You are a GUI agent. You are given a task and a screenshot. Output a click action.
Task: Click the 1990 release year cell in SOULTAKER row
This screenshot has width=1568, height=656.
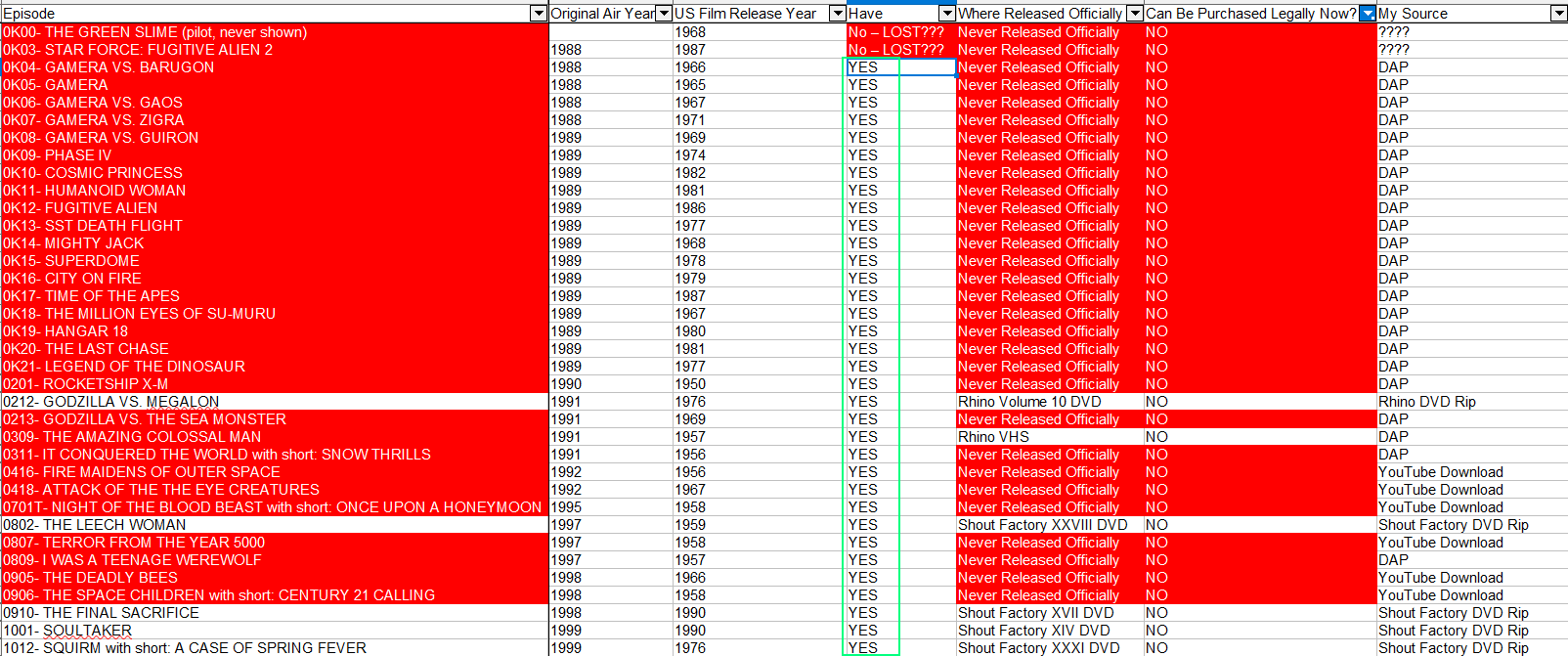760,631
